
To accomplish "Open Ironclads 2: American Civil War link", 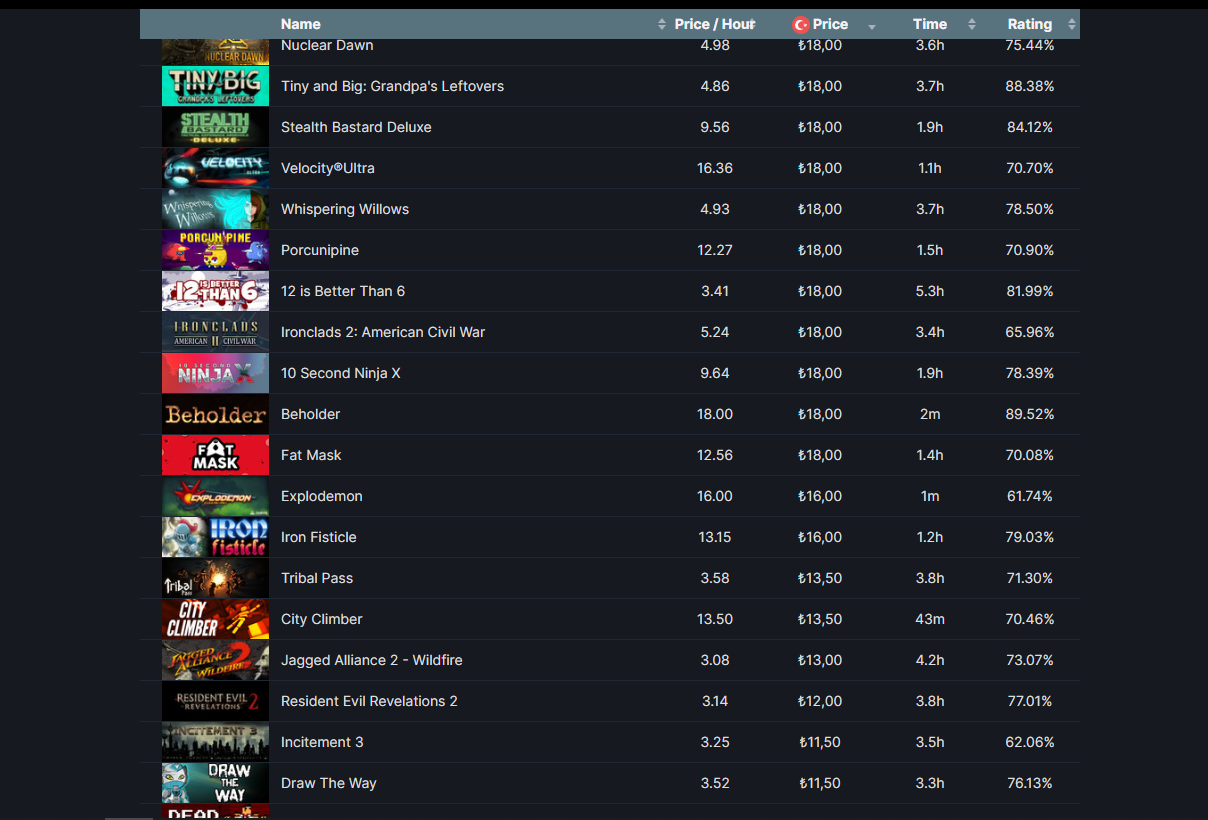I will [383, 332].
